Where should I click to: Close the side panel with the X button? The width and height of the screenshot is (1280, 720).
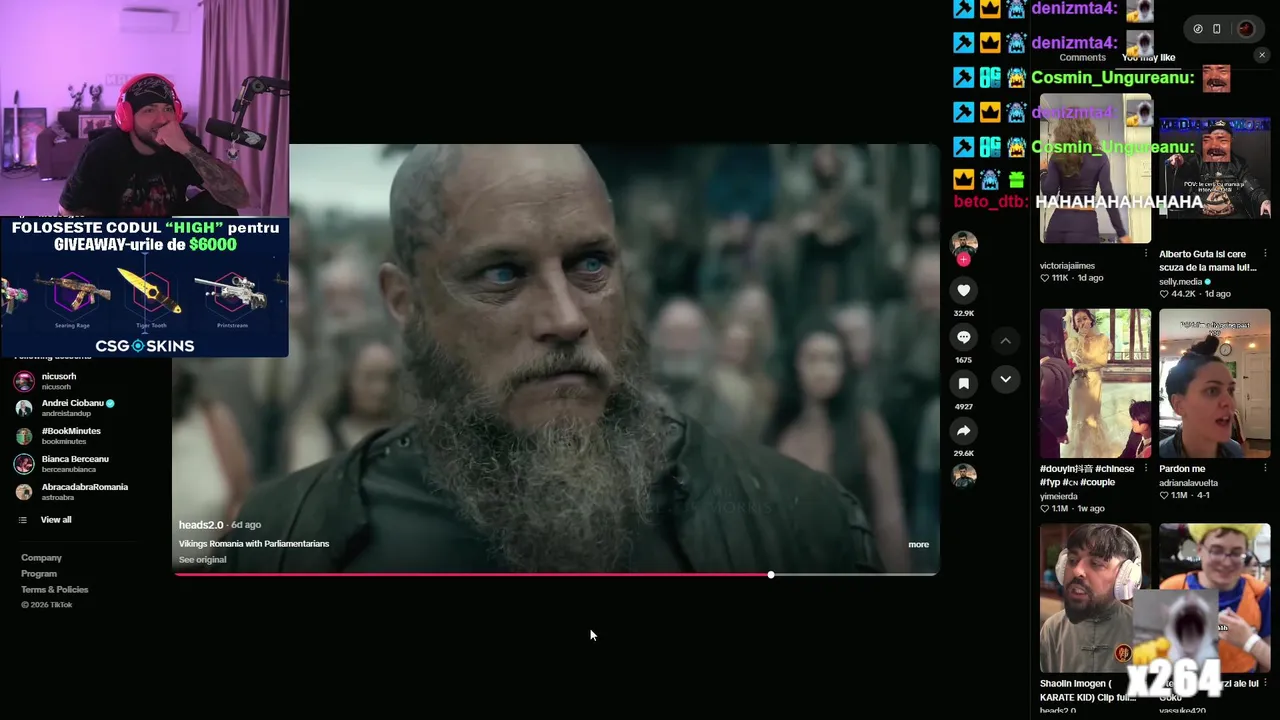tap(1261, 55)
